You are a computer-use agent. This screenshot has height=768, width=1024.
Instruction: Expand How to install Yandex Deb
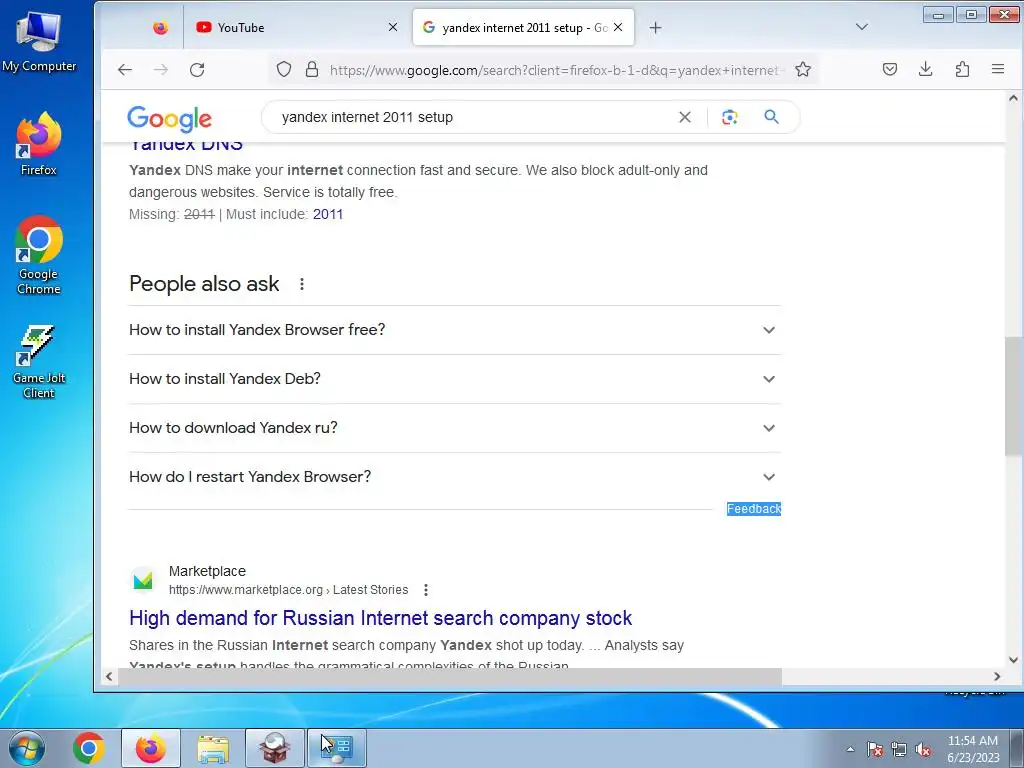tap(455, 379)
